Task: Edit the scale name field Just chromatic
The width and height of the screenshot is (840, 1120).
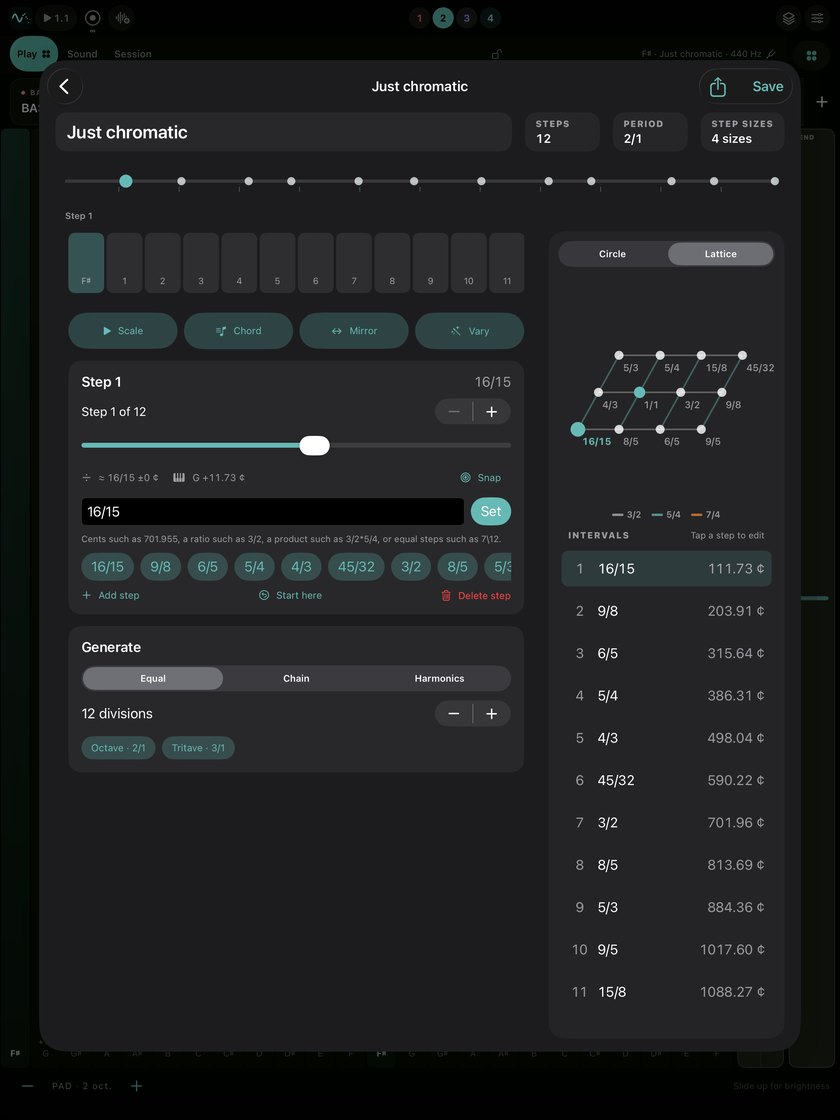Action: click(x=284, y=132)
